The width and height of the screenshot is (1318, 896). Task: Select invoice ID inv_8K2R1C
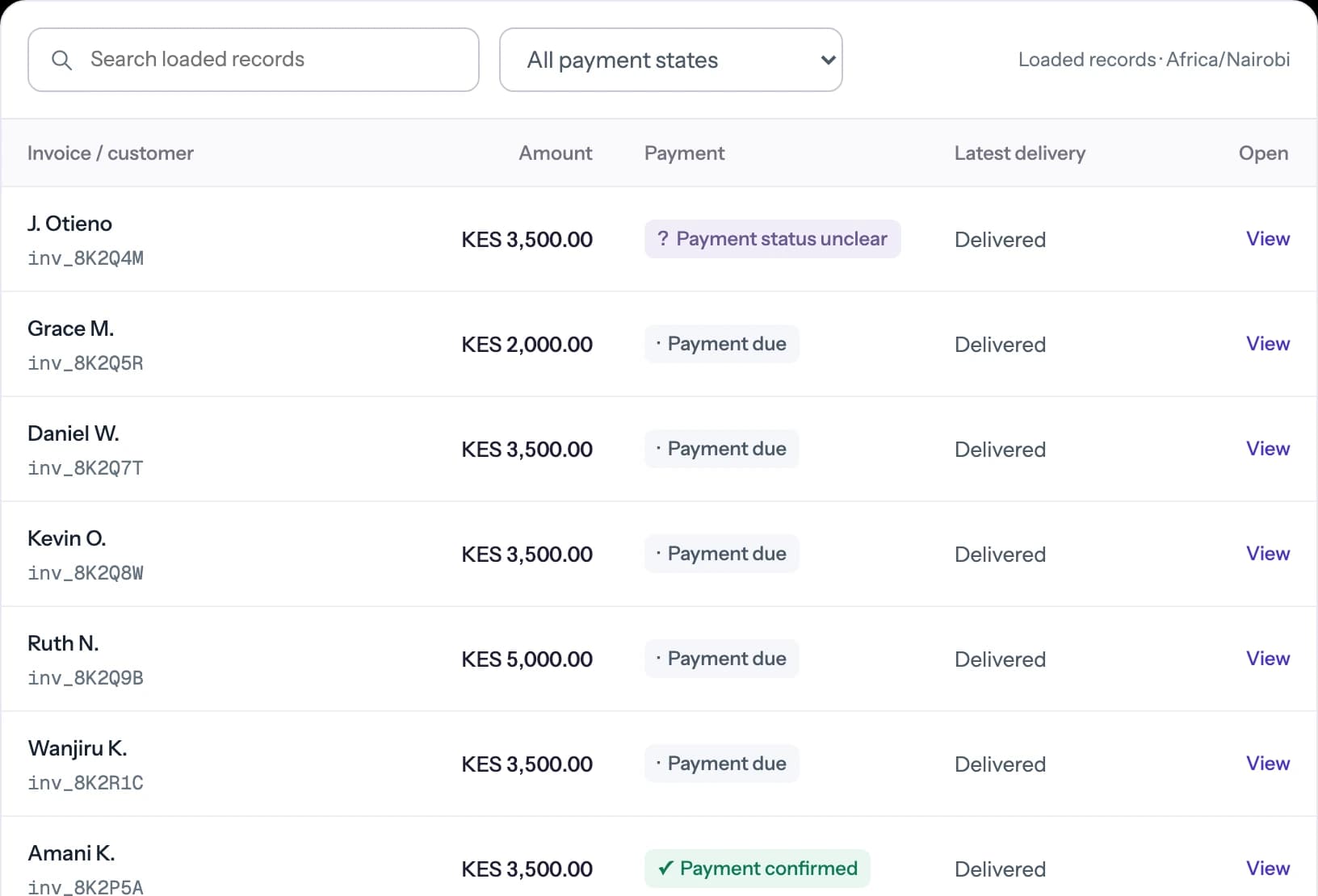click(x=86, y=783)
